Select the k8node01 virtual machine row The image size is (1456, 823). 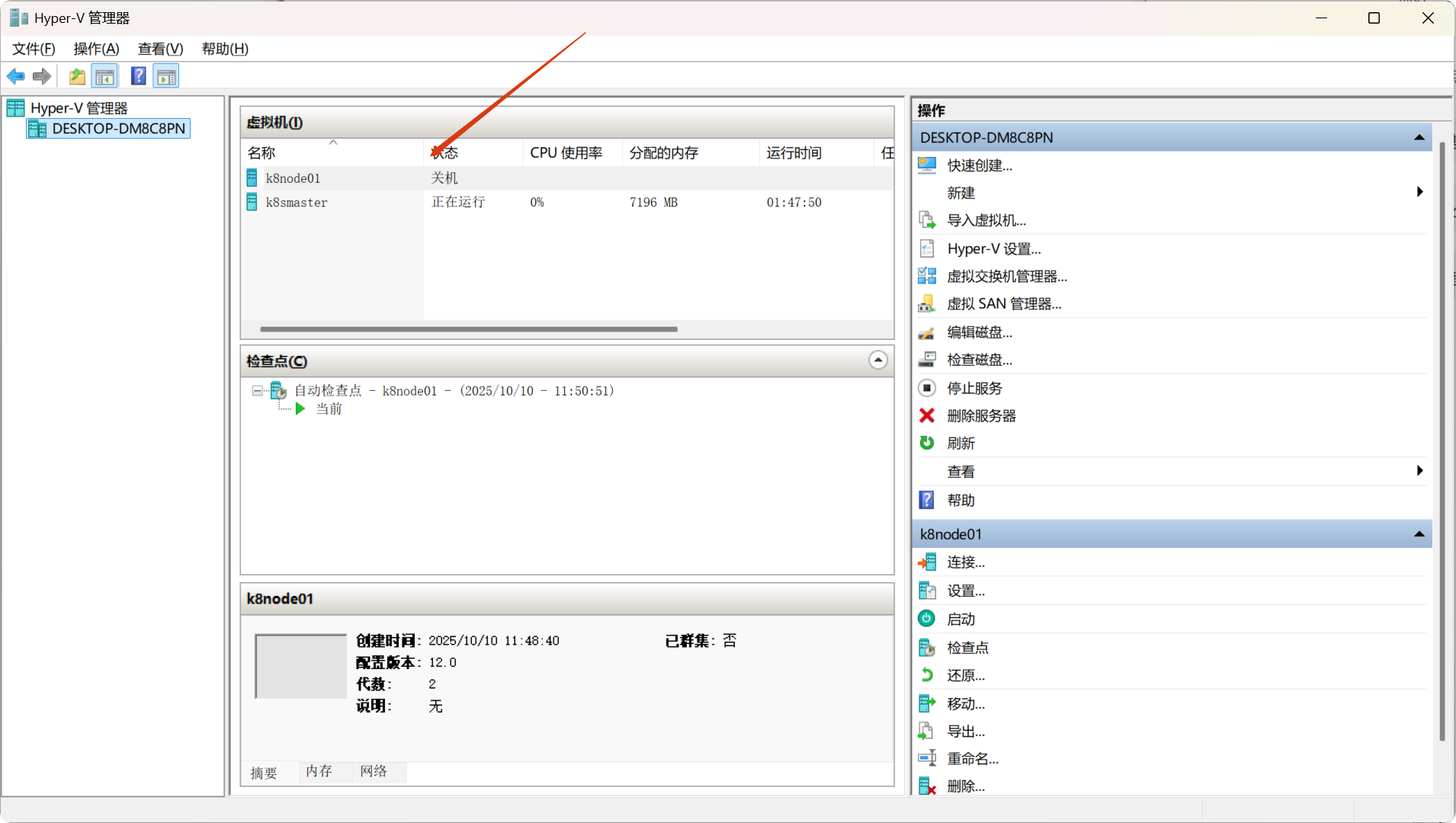click(x=567, y=178)
